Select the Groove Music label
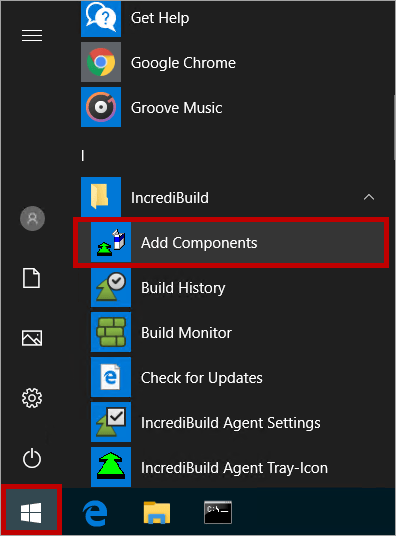 pyautogui.click(x=176, y=108)
